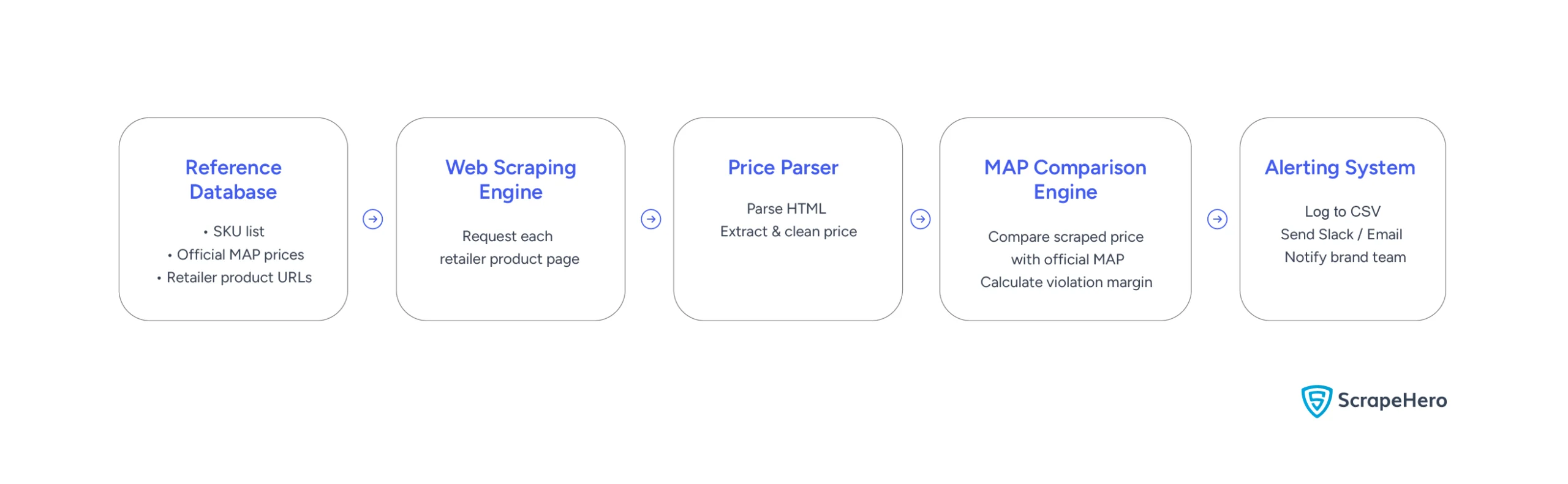Click Official MAP prices bullet item

pyautogui.click(x=235, y=255)
